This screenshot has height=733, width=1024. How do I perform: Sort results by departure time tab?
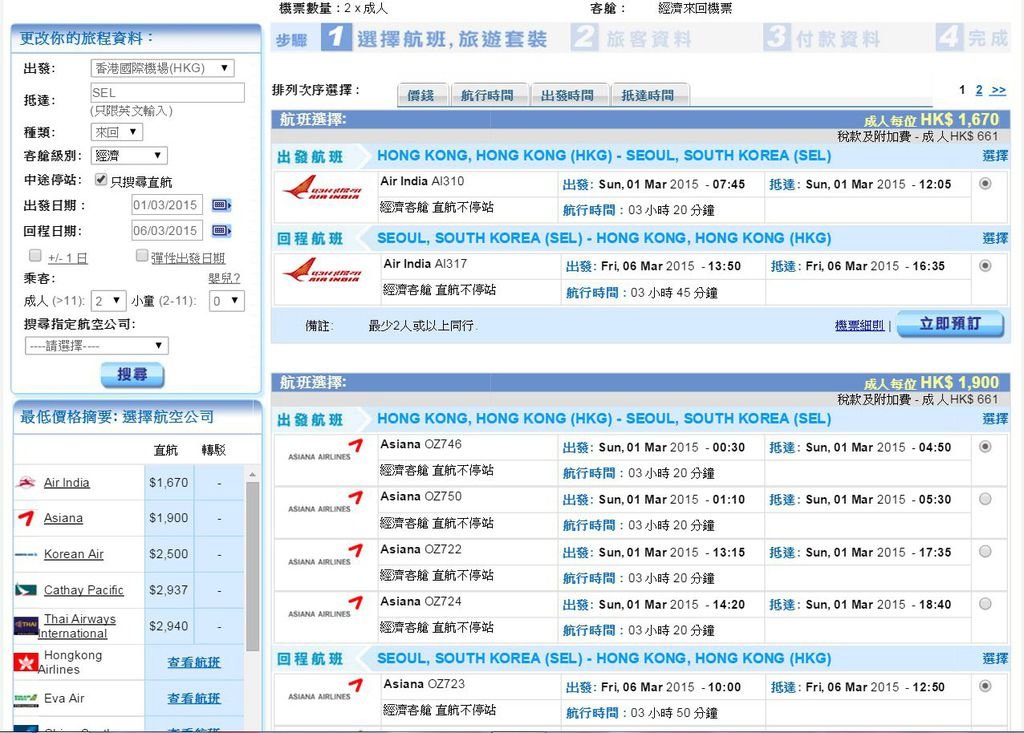(x=568, y=95)
